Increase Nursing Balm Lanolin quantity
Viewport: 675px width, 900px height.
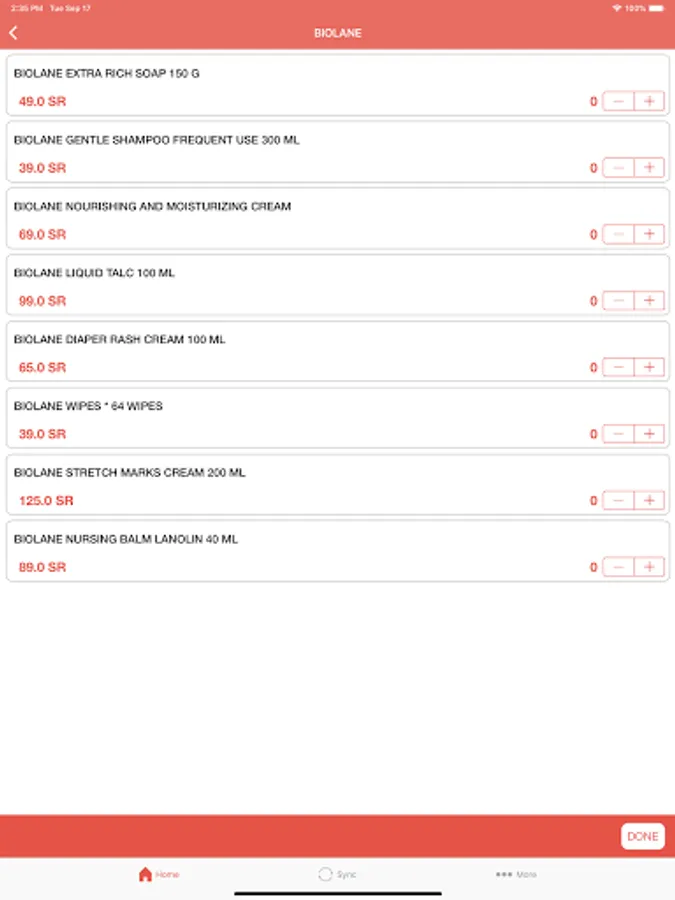649,567
